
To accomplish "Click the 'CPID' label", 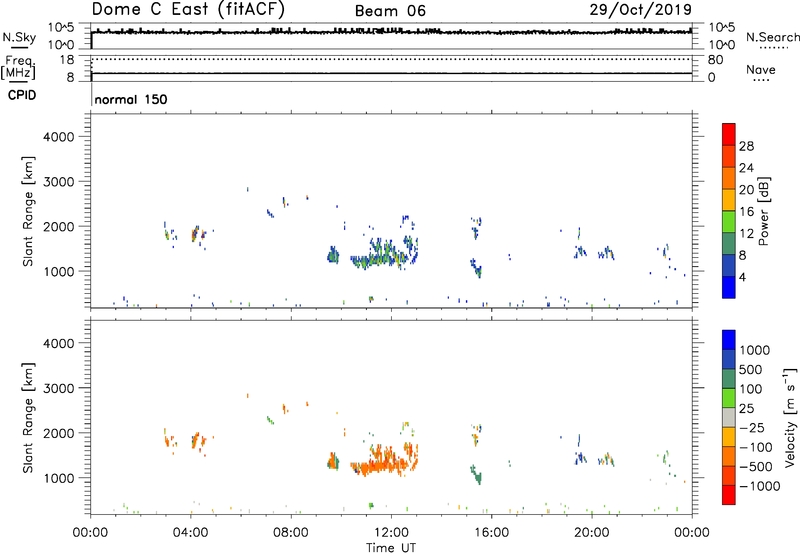I will coord(22,95).
